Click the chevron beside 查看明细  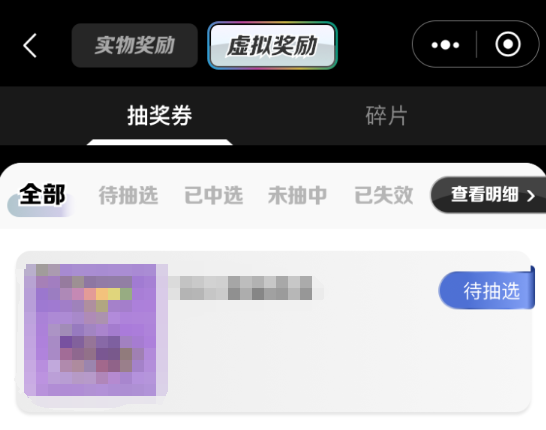click(531, 195)
